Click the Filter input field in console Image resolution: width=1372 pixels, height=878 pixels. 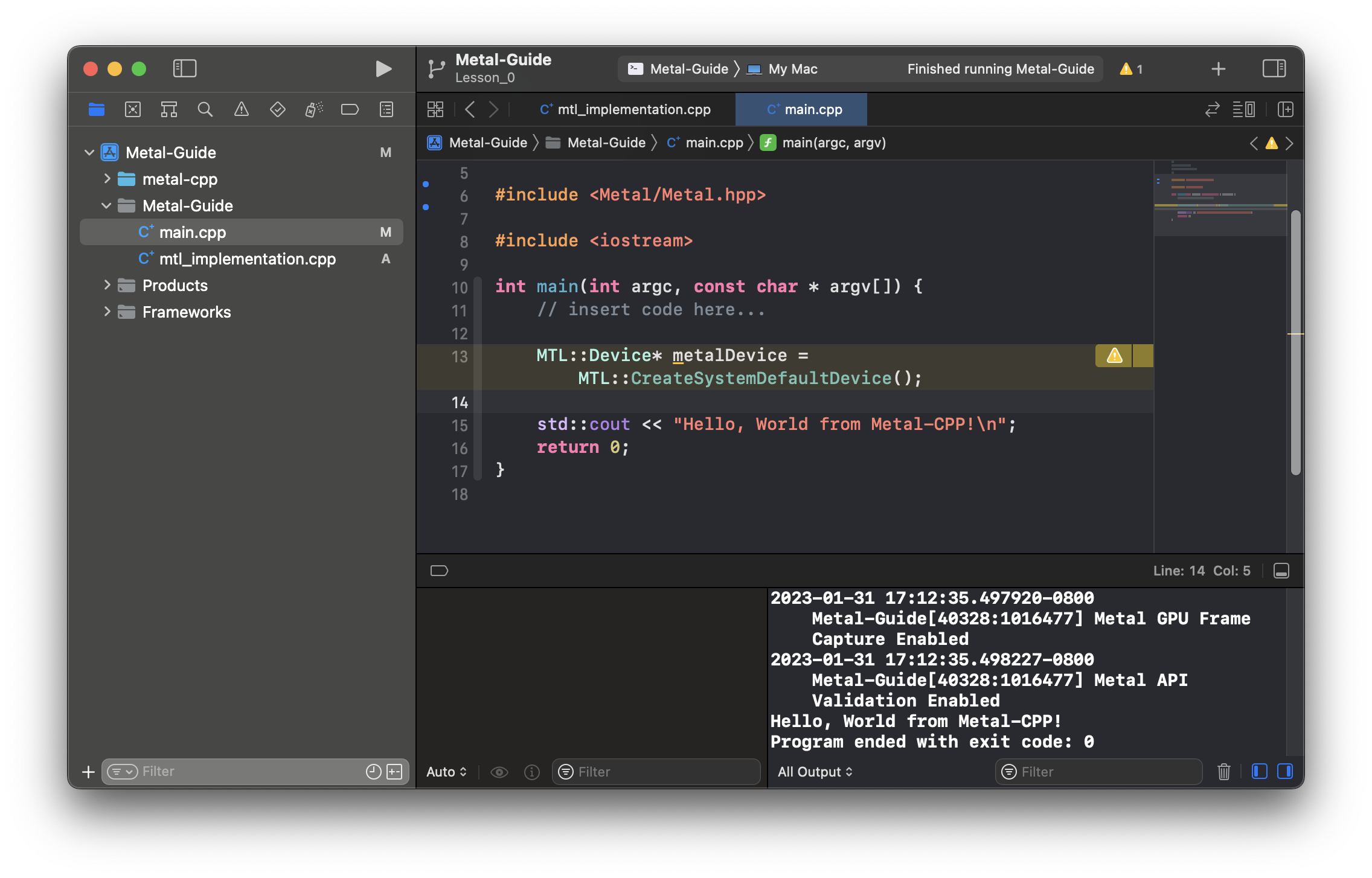(1101, 771)
